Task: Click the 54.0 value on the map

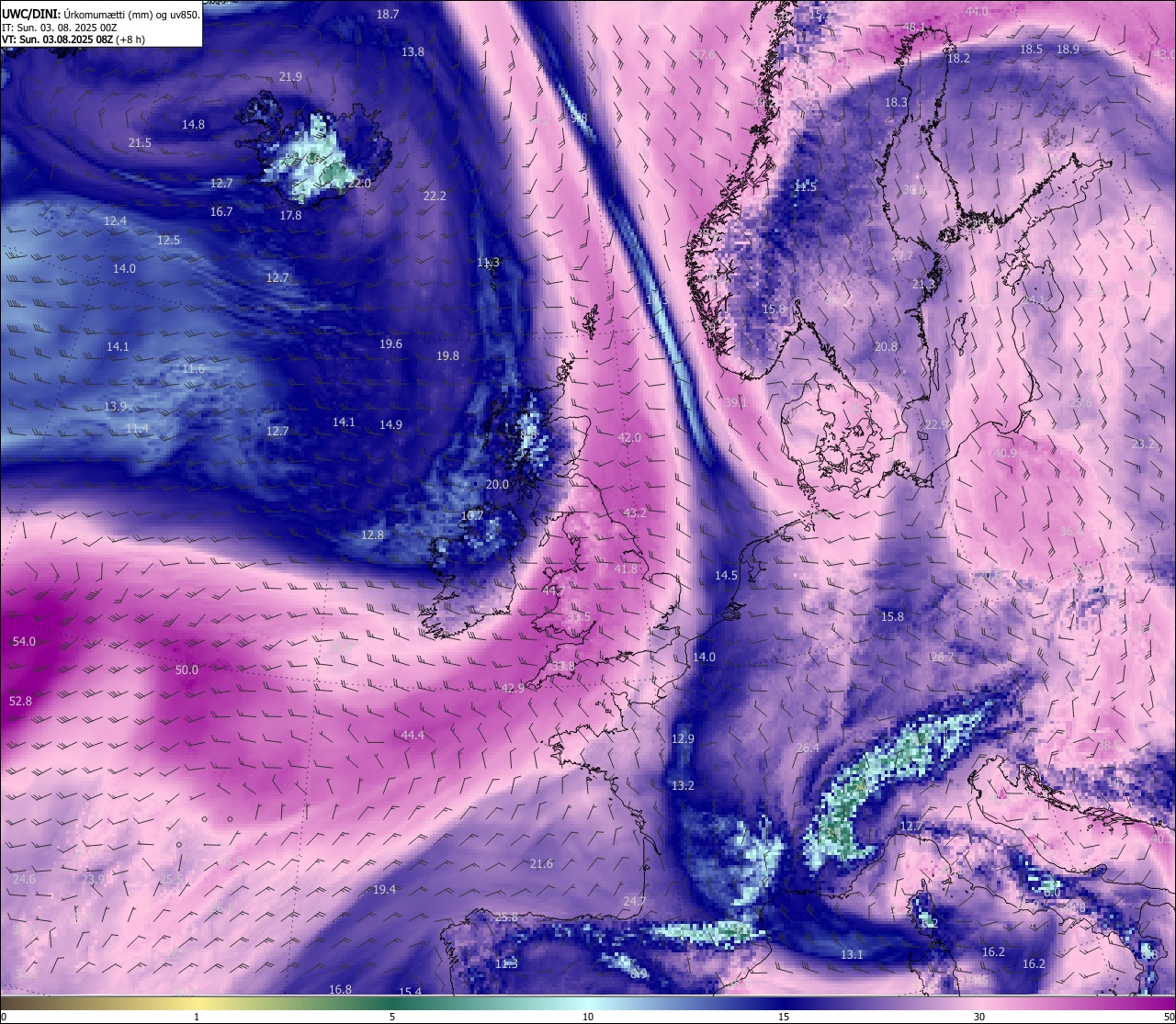Action: click(24, 641)
